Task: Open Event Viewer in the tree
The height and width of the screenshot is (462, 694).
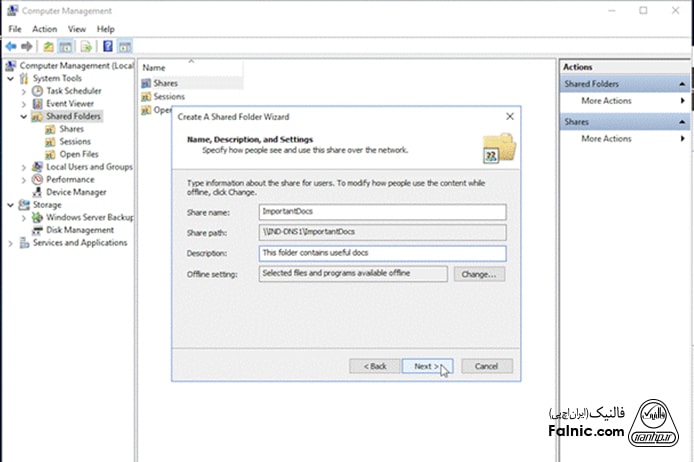Action: [x=69, y=103]
